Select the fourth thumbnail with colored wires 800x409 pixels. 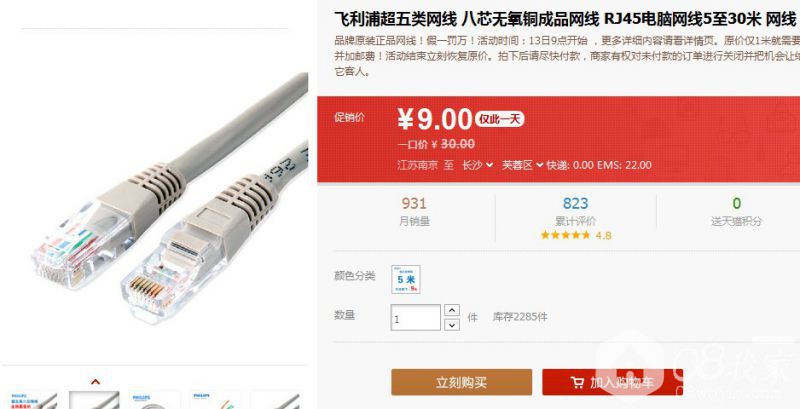[215, 400]
